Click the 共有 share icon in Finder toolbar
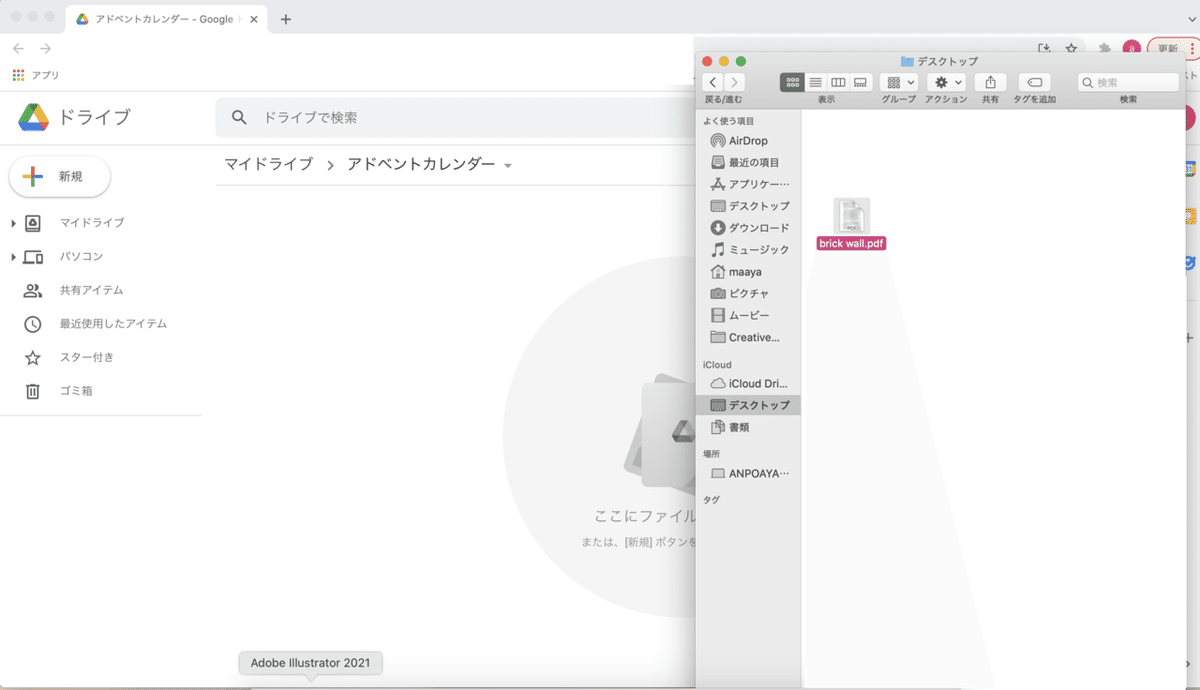 pyautogui.click(x=990, y=82)
